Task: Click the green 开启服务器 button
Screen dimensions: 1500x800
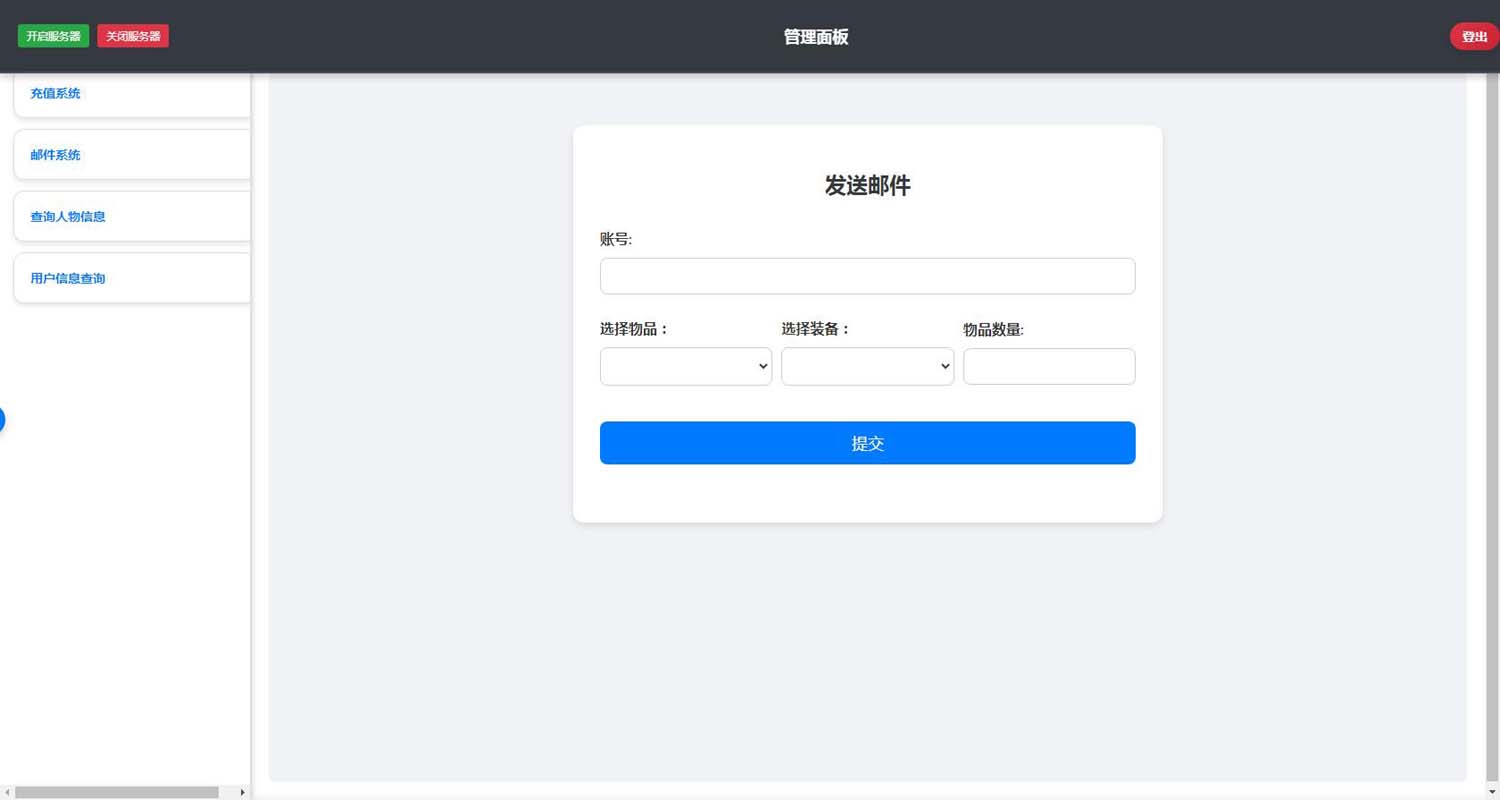Action: [x=53, y=36]
